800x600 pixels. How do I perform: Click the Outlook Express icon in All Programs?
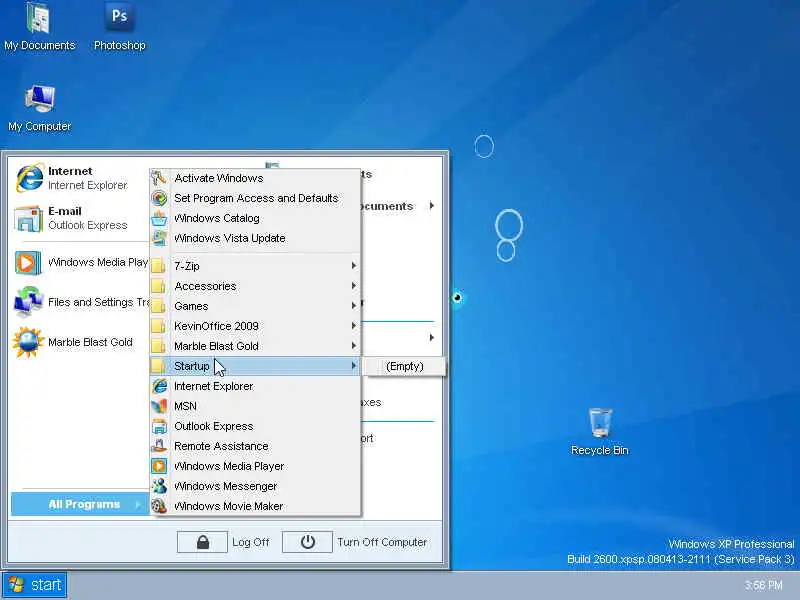[159, 426]
